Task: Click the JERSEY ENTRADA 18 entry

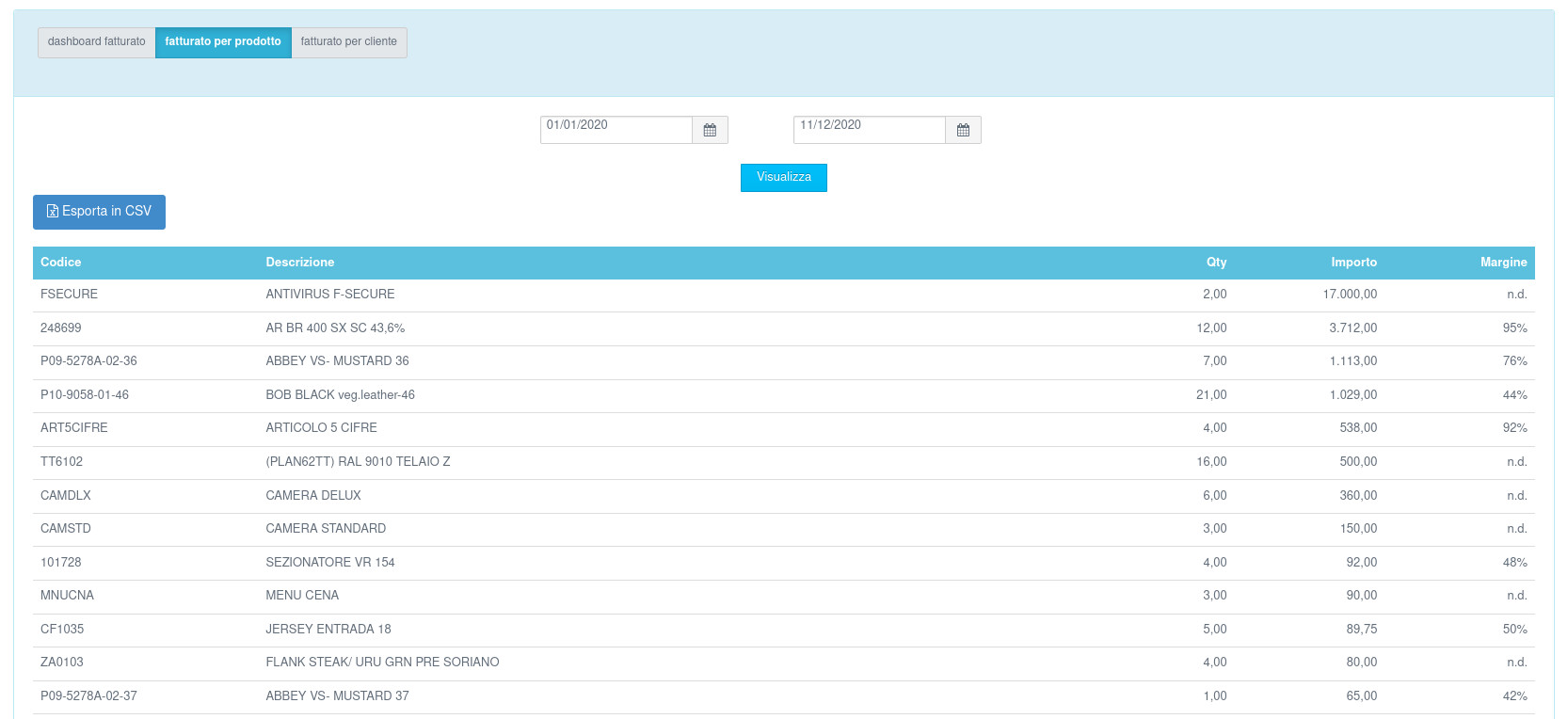Action: (x=328, y=630)
